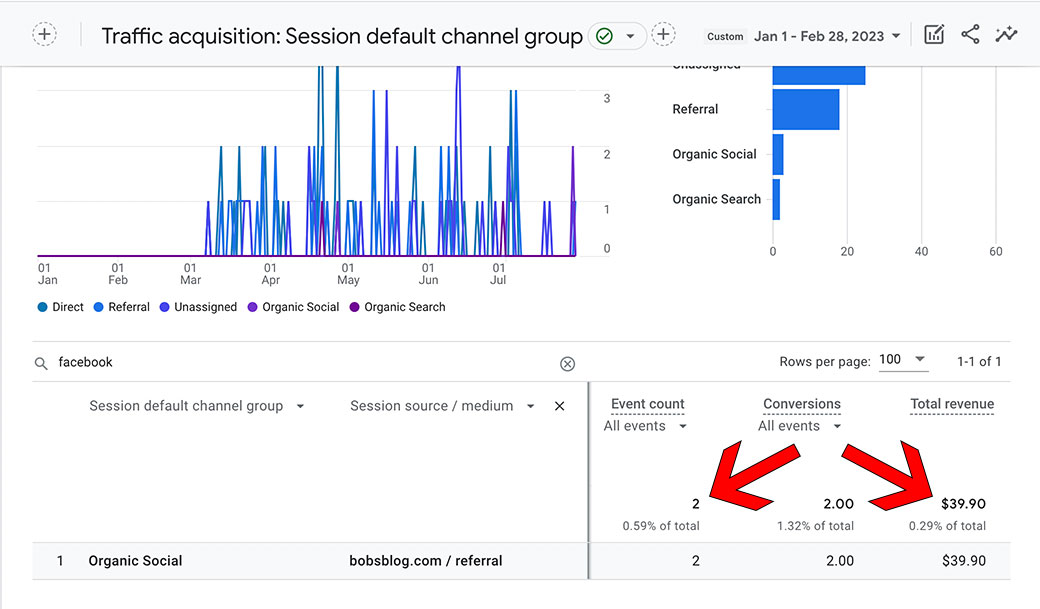This screenshot has width=1040, height=609.
Task: Click the Custom date label
Action: click(725, 36)
